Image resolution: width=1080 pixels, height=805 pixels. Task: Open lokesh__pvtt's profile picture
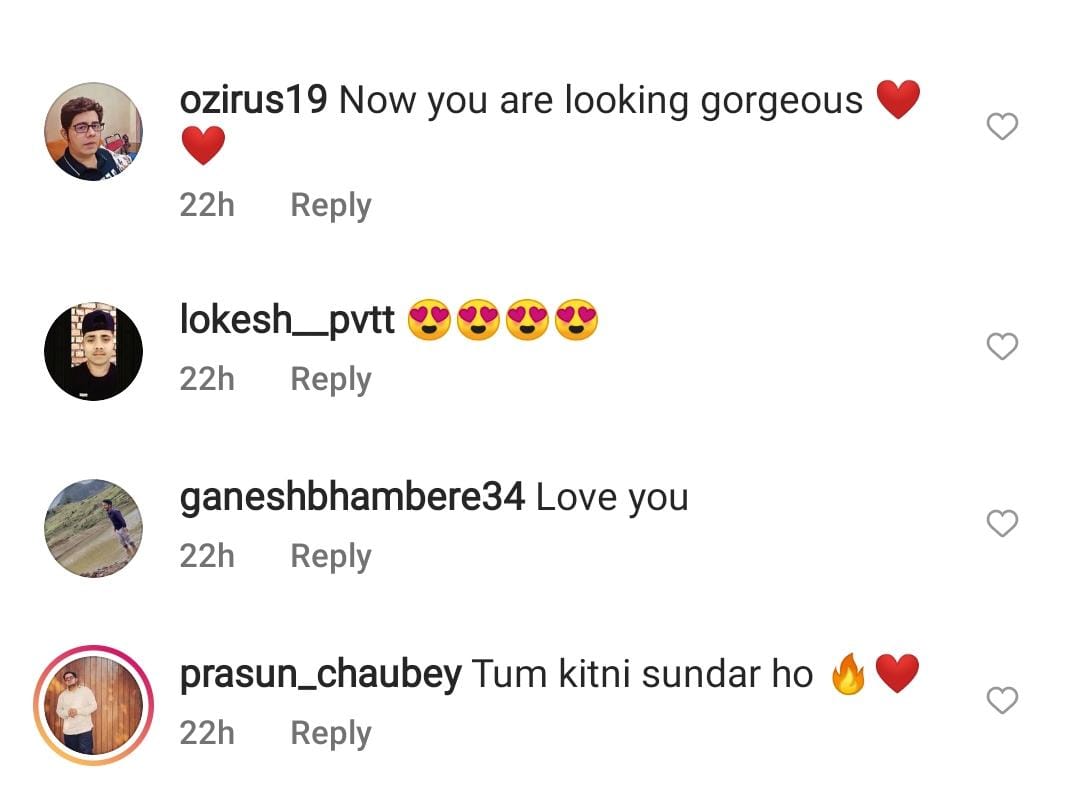[x=94, y=352]
